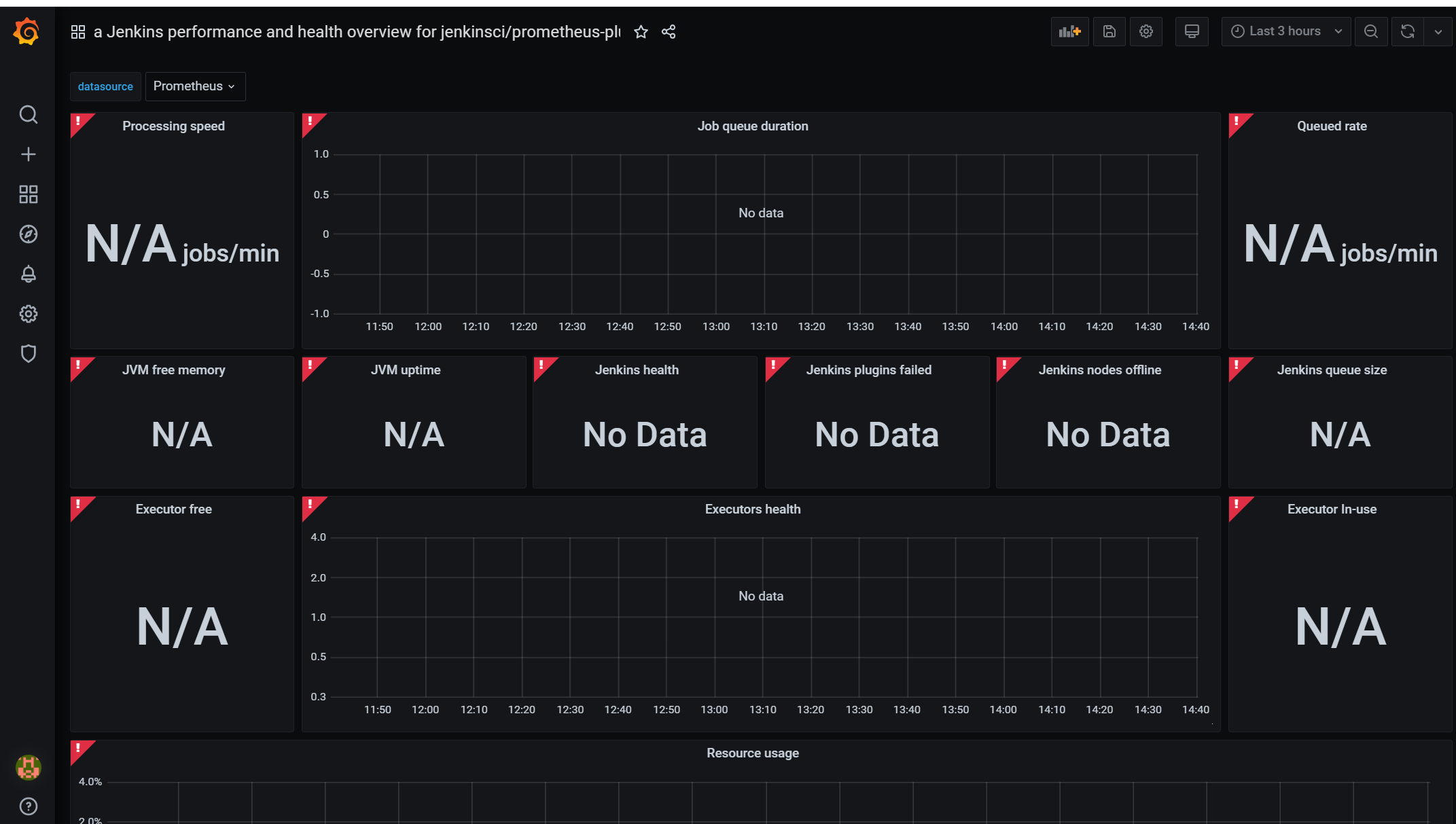The image size is (1456, 824).
Task: Click the error indicator on Jenkins nodes offline
Action: pyautogui.click(x=1005, y=365)
